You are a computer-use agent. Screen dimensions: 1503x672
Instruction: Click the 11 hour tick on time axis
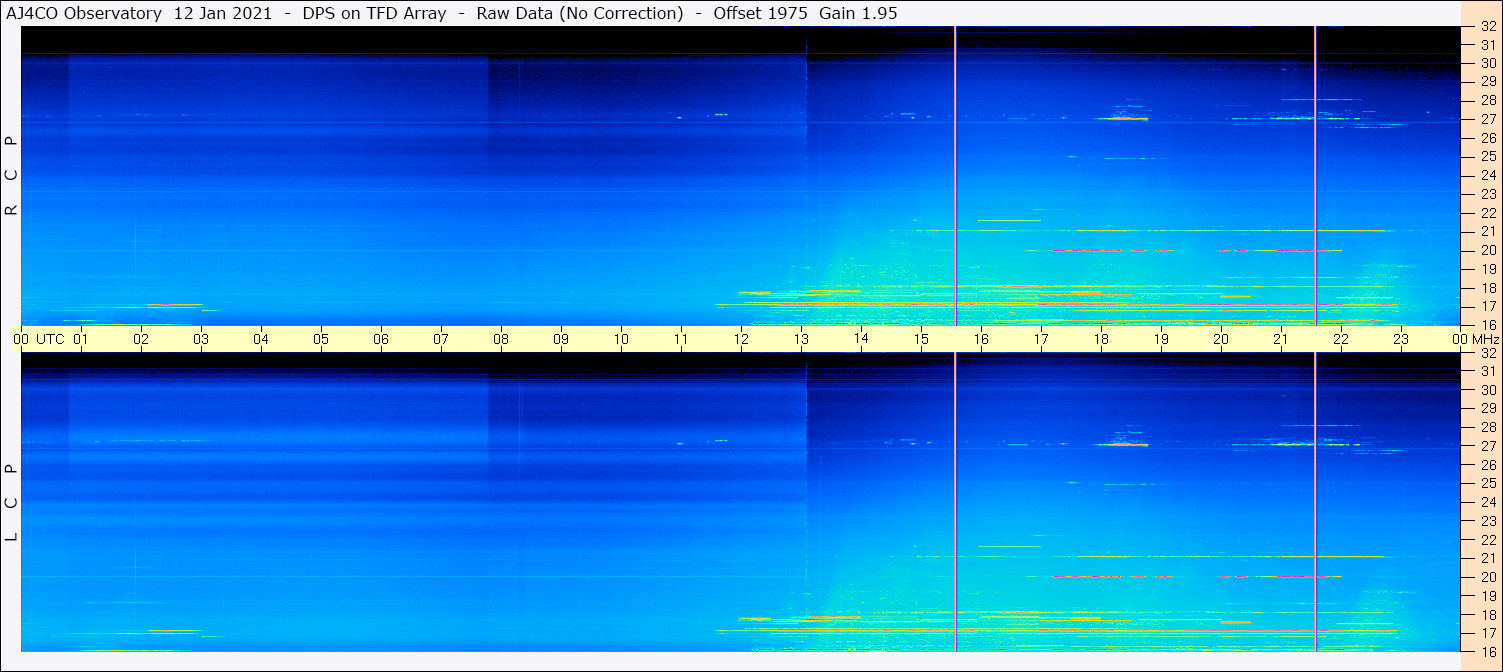click(x=681, y=339)
